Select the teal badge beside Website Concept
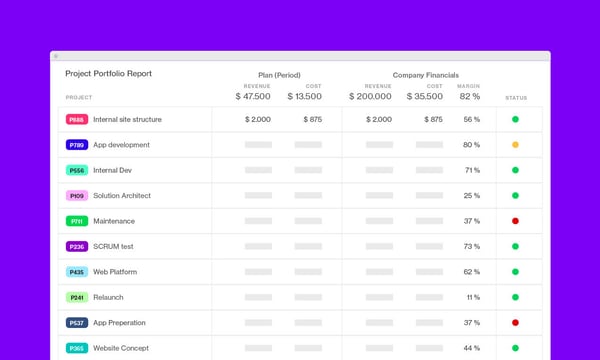 pos(77,348)
